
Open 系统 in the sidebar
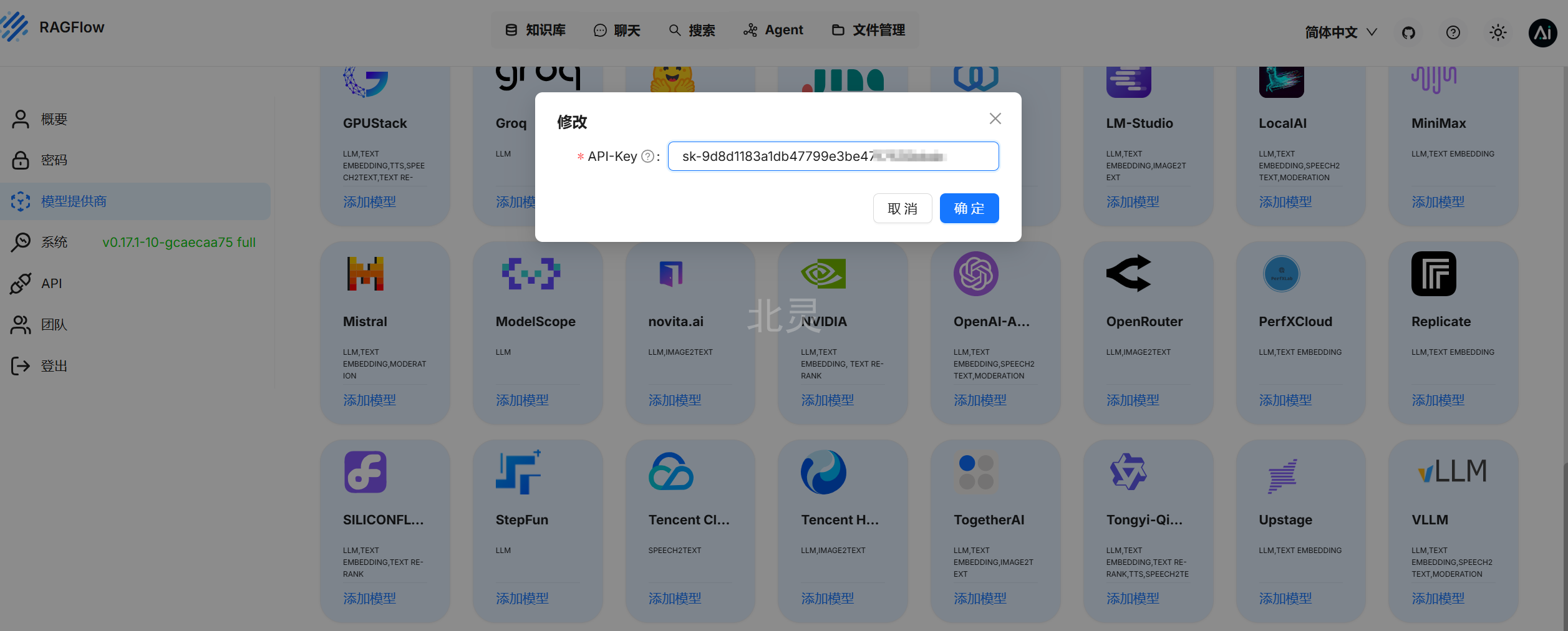pyautogui.click(x=39, y=242)
